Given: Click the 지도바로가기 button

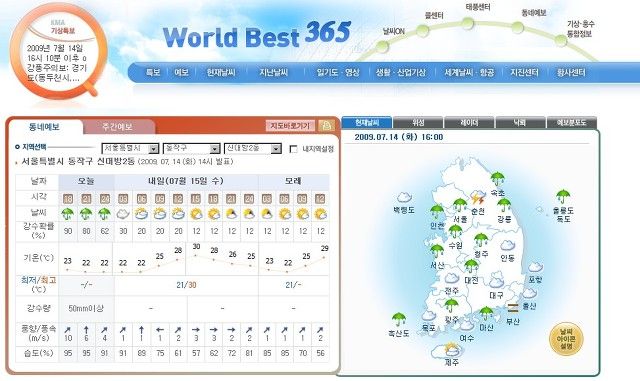Looking at the screenshot, I should (x=290, y=126).
